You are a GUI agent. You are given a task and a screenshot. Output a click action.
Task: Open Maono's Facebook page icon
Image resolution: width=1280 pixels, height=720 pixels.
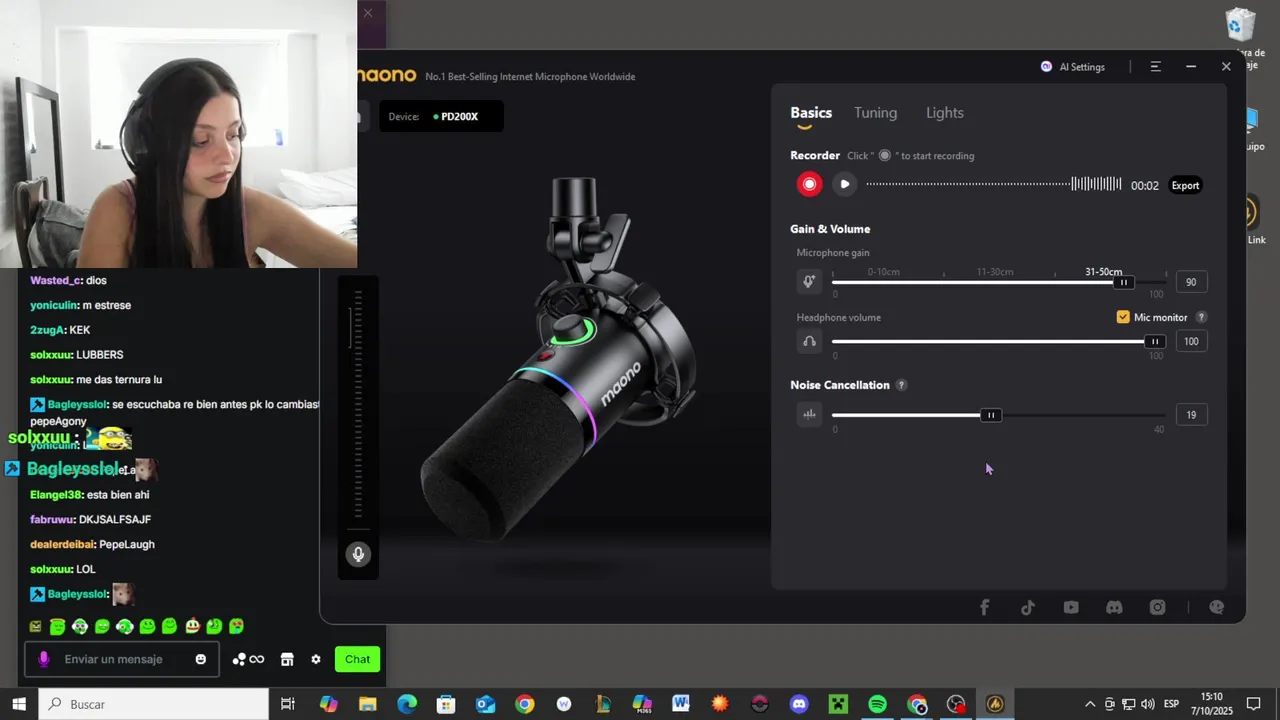[984, 607]
